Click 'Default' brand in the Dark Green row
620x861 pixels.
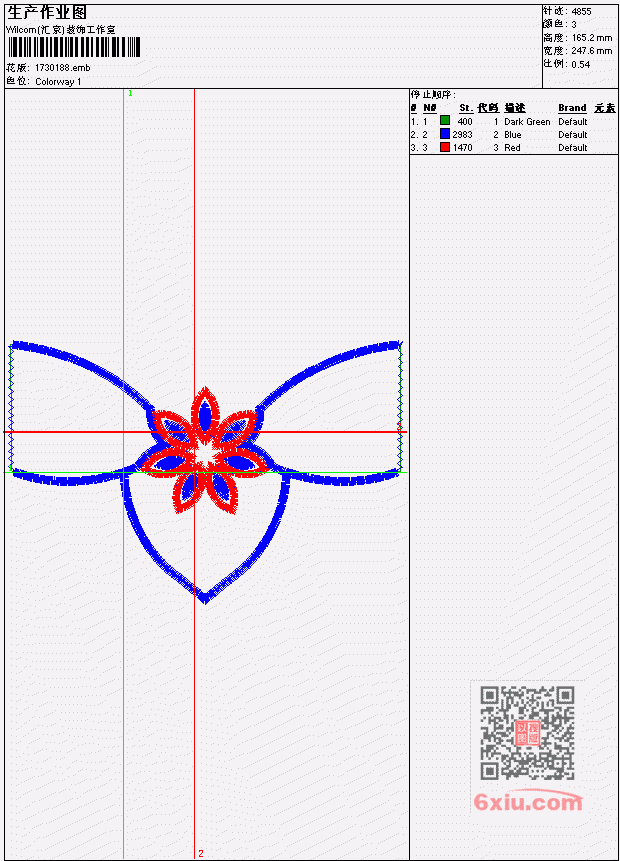point(573,121)
